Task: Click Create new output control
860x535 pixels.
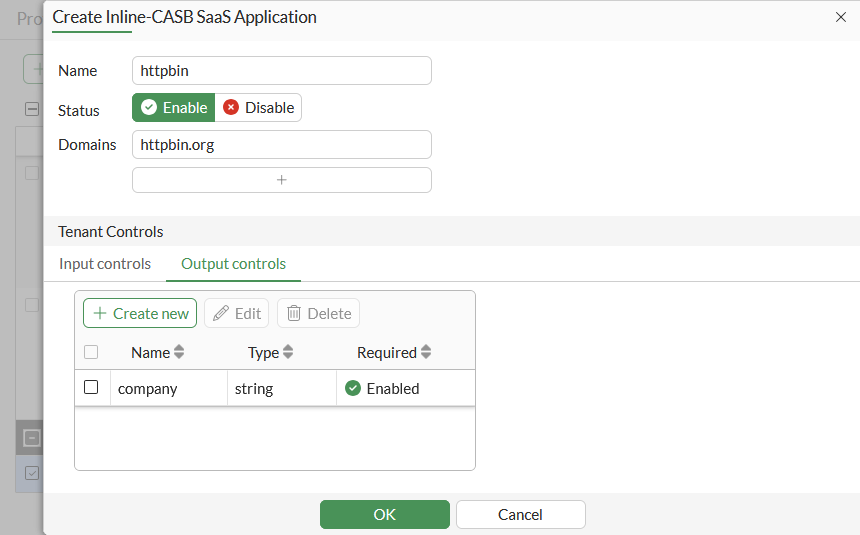Action: pyautogui.click(x=140, y=313)
